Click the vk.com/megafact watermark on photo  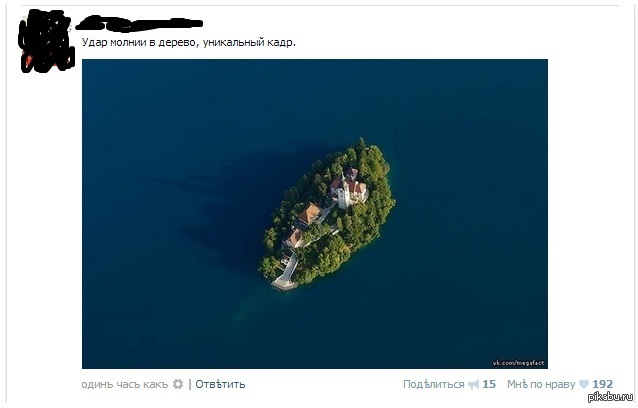pyautogui.click(x=518, y=363)
